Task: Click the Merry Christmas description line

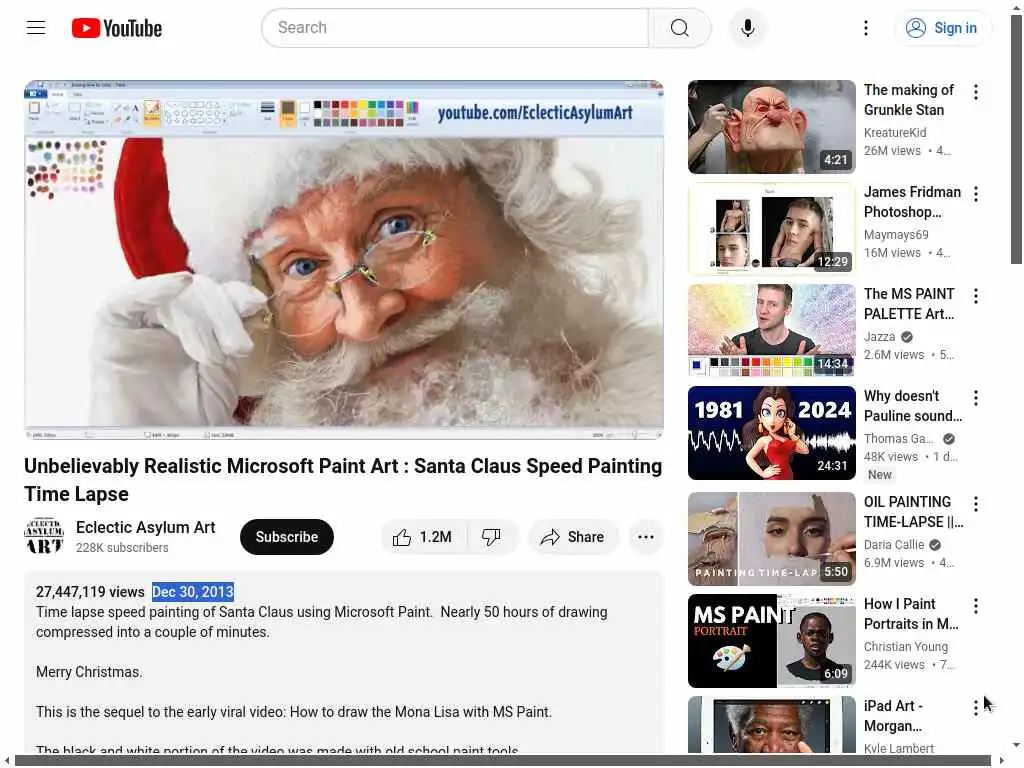Action: tap(89, 672)
